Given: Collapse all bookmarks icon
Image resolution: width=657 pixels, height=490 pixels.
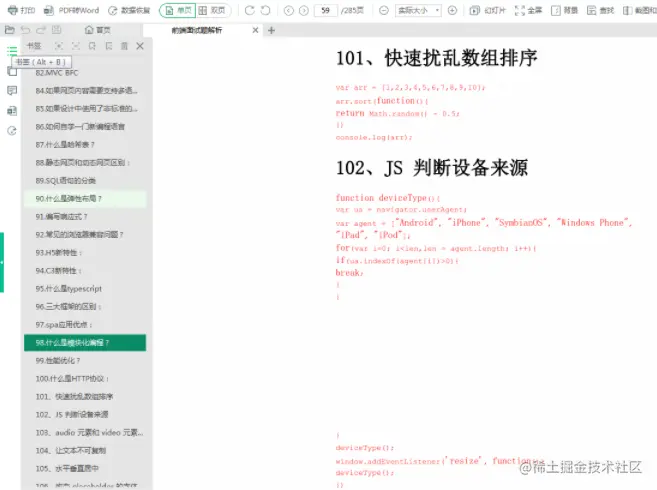Looking at the screenshot, I should (76, 46).
